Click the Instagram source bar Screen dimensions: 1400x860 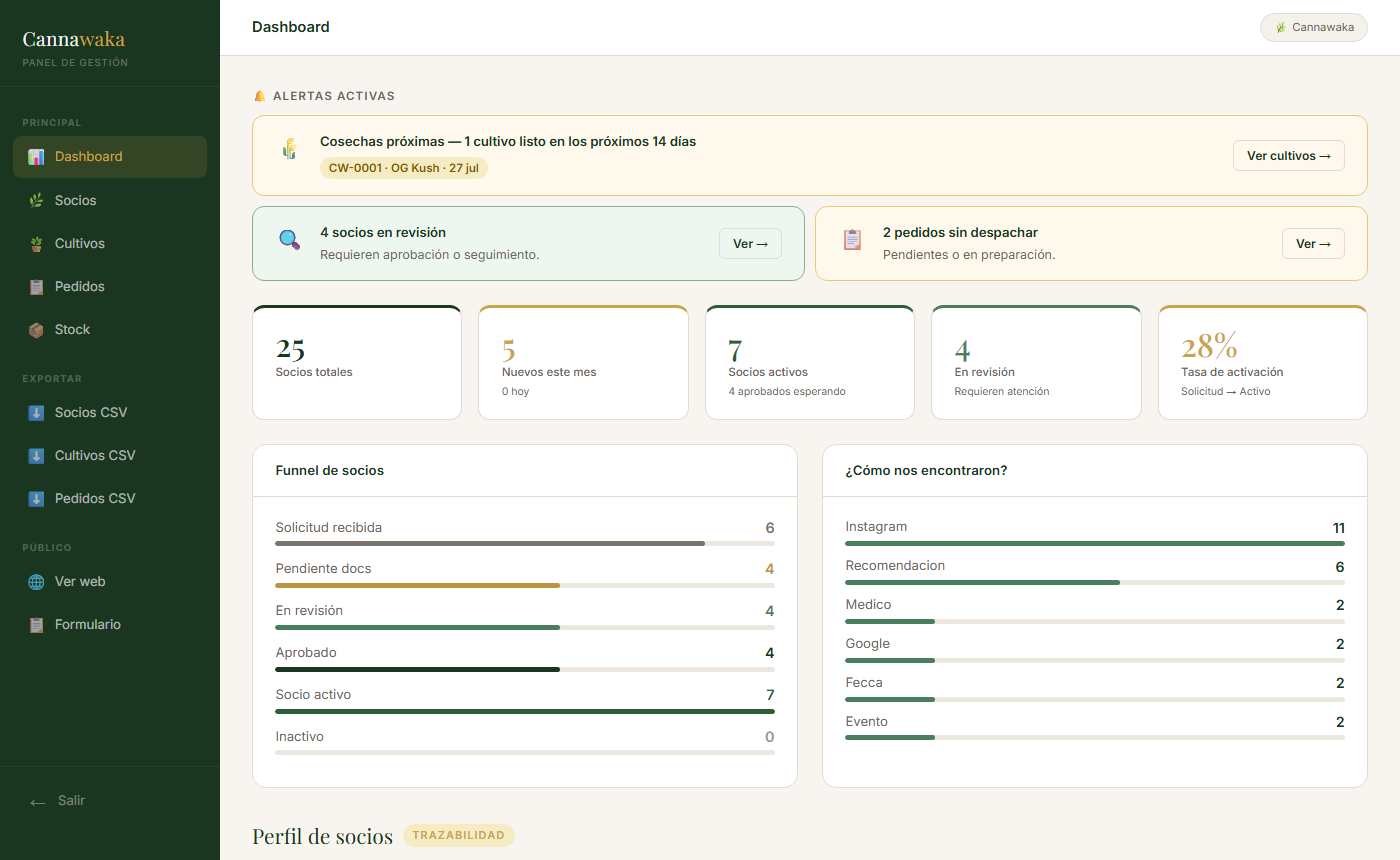1095,543
